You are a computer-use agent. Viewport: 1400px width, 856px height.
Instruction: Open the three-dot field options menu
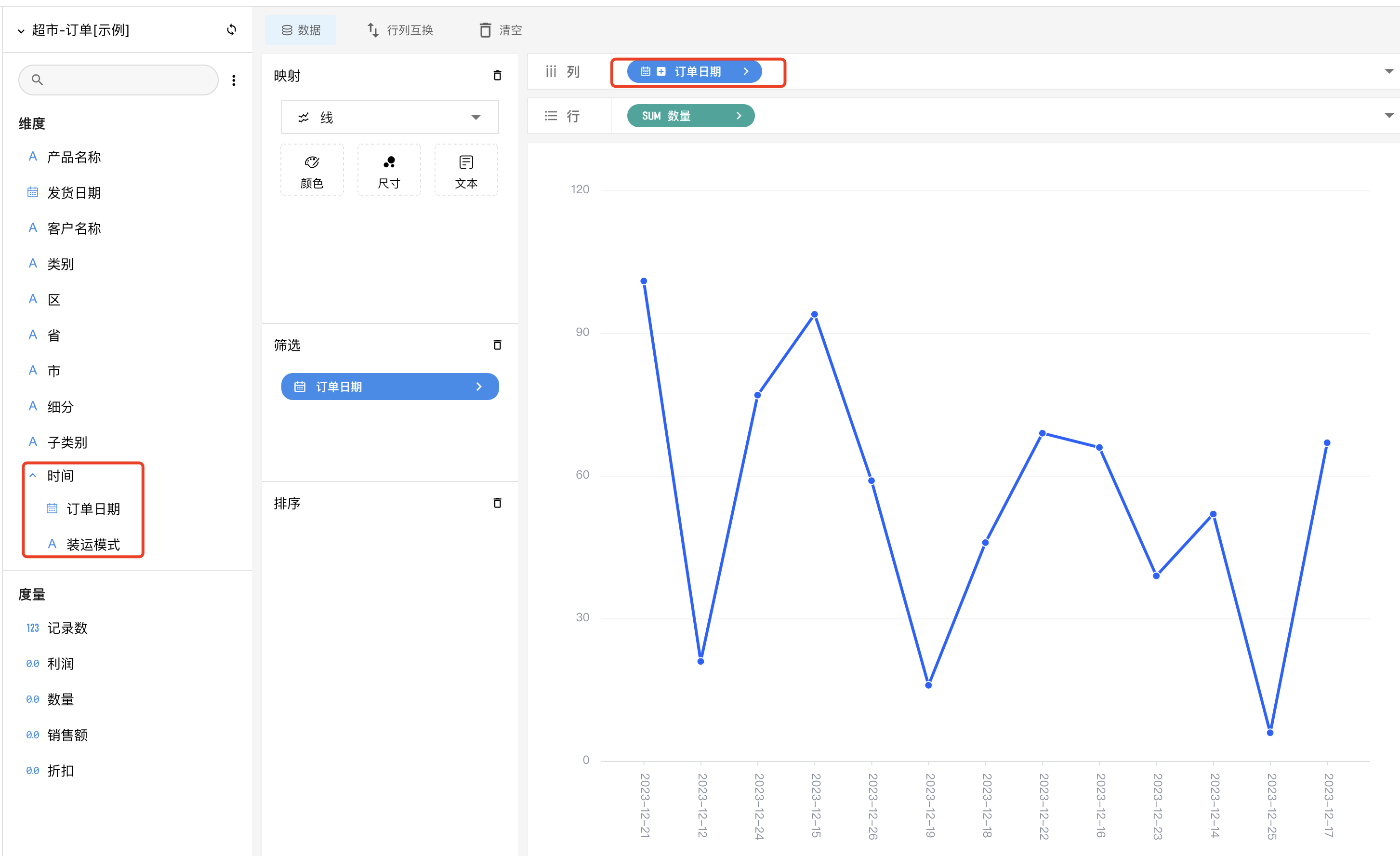pyautogui.click(x=234, y=80)
